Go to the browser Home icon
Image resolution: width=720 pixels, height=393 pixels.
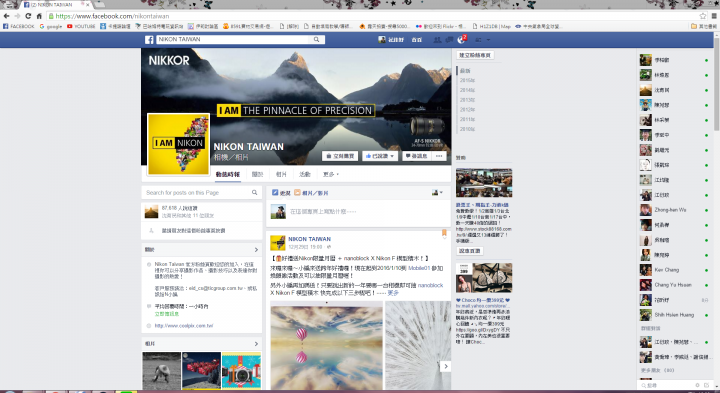click(39, 16)
